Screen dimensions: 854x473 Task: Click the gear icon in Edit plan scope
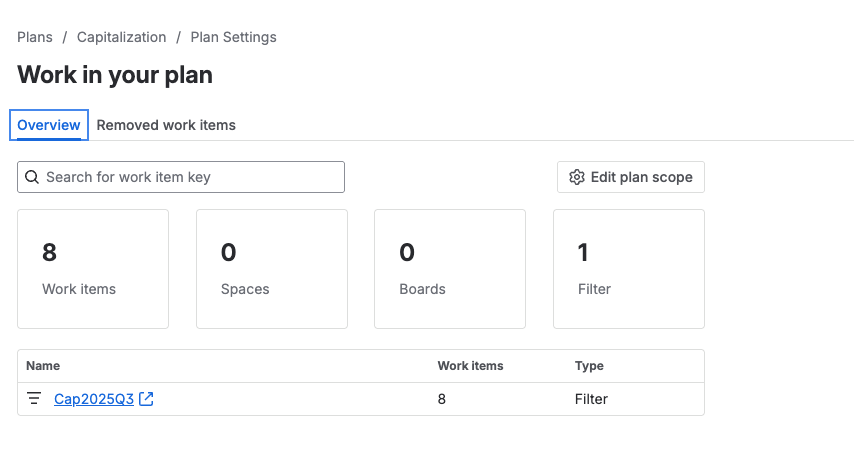(576, 177)
